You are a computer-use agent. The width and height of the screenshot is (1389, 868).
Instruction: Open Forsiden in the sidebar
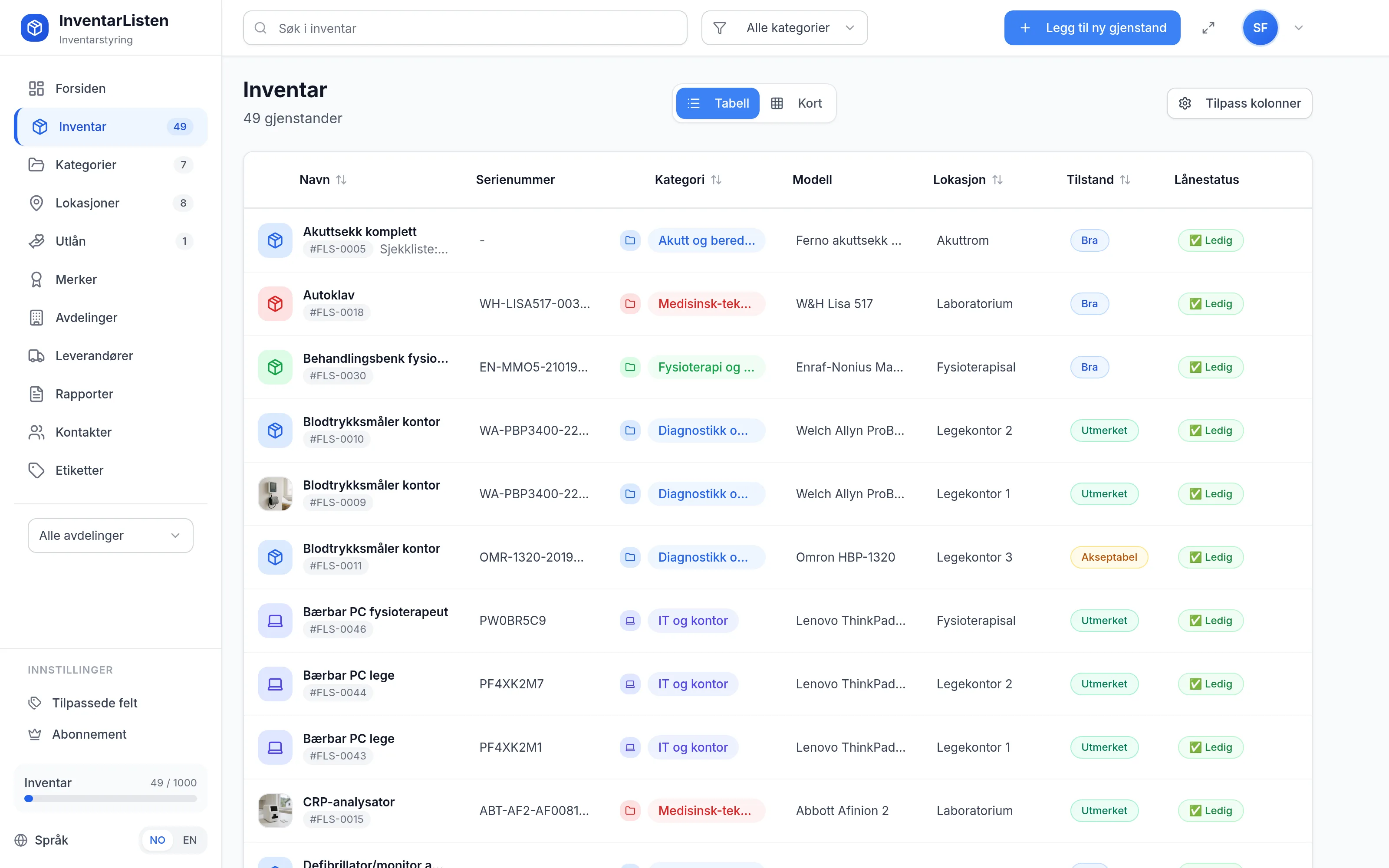(x=110, y=89)
